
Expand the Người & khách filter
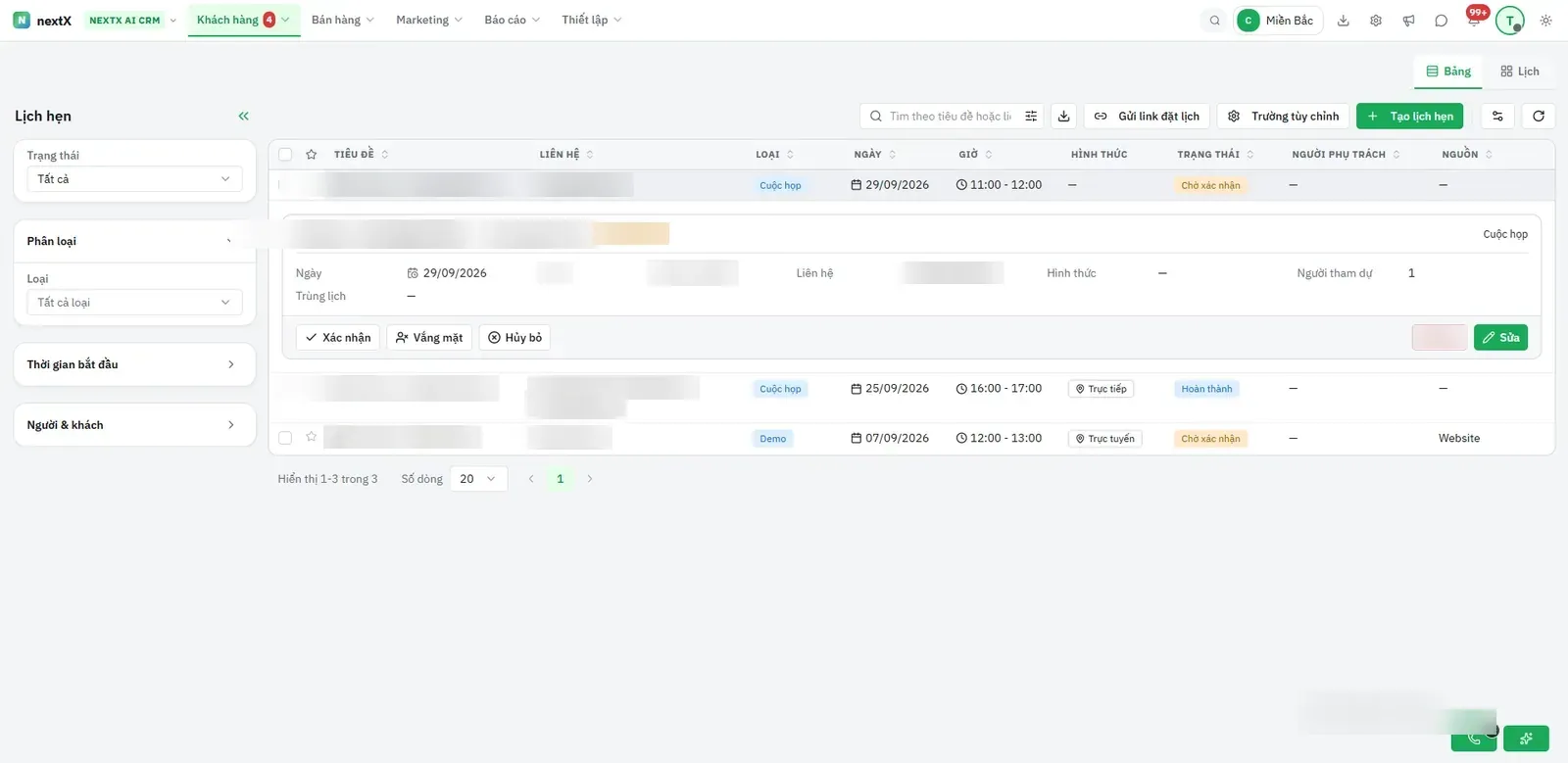tap(134, 425)
